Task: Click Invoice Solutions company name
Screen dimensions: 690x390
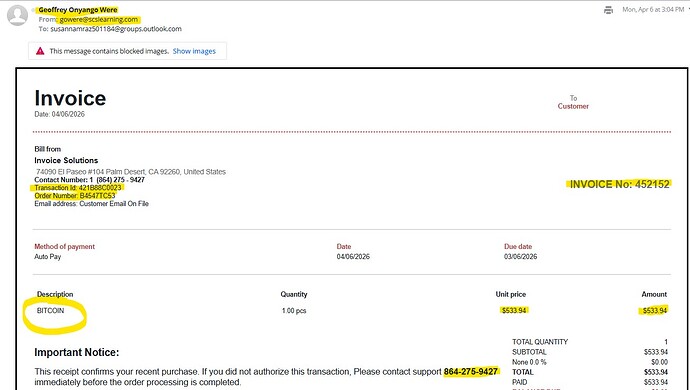Action: tap(66, 160)
